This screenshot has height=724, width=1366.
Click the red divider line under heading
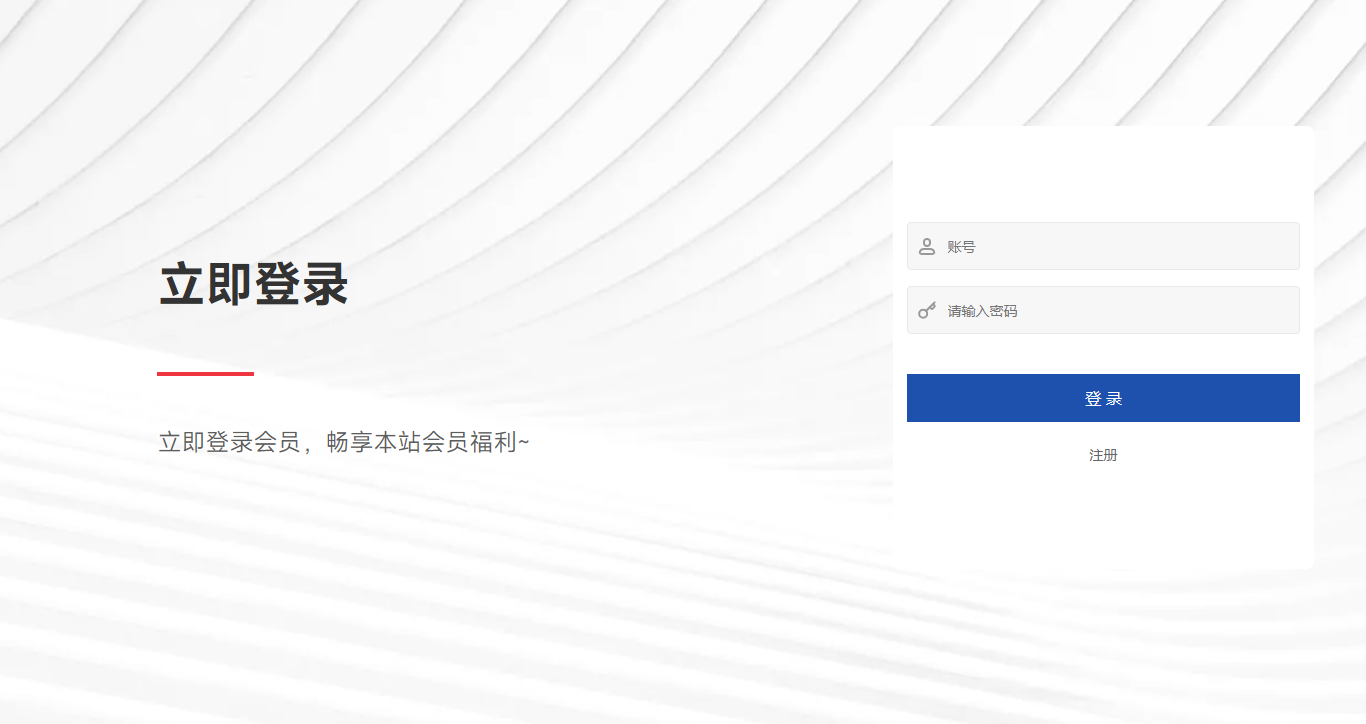click(205, 374)
